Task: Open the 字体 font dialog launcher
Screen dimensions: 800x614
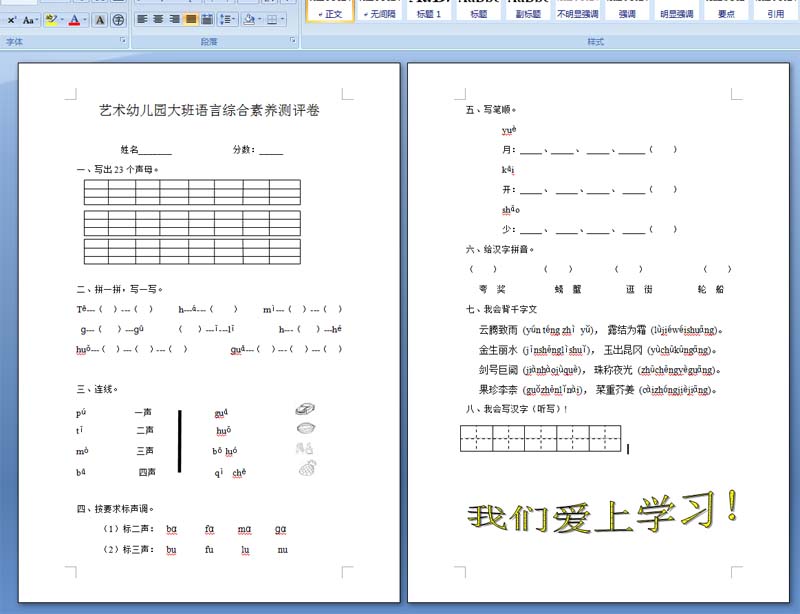Action: 123,40
